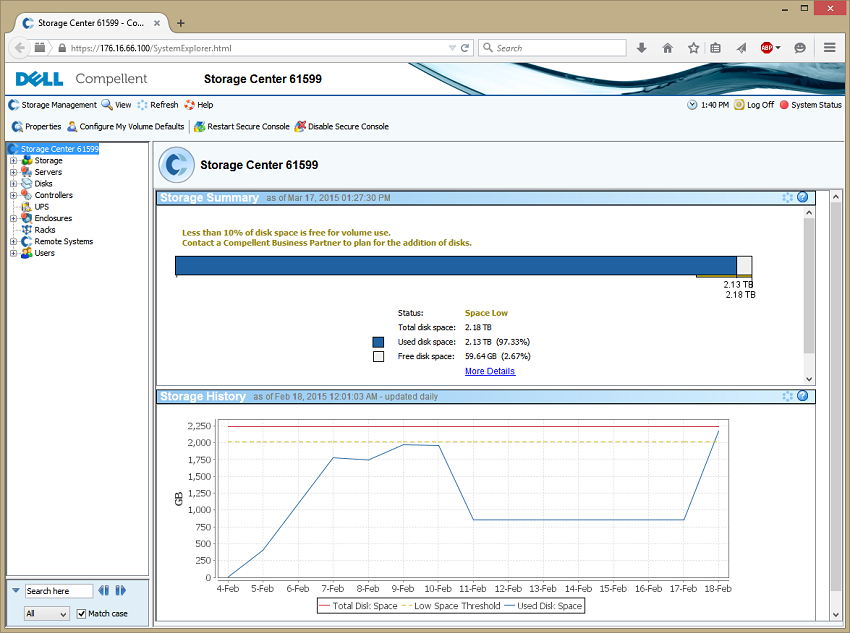Expand the Controllers tree node
This screenshot has width=850, height=633.
click(14, 195)
